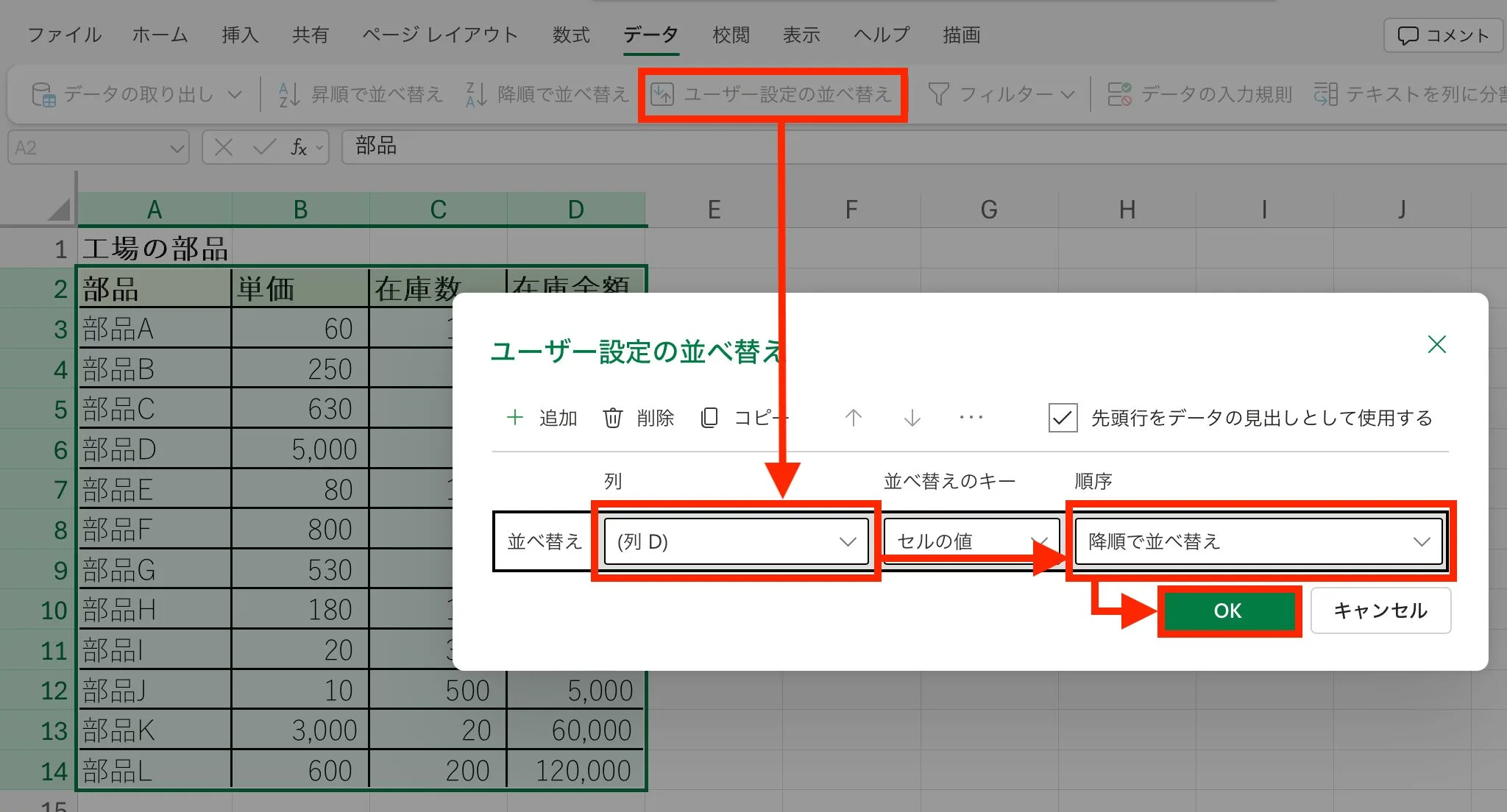Open custom sort (ユーザー設定の並べ替え) icon
1507x812 pixels.
(662, 94)
